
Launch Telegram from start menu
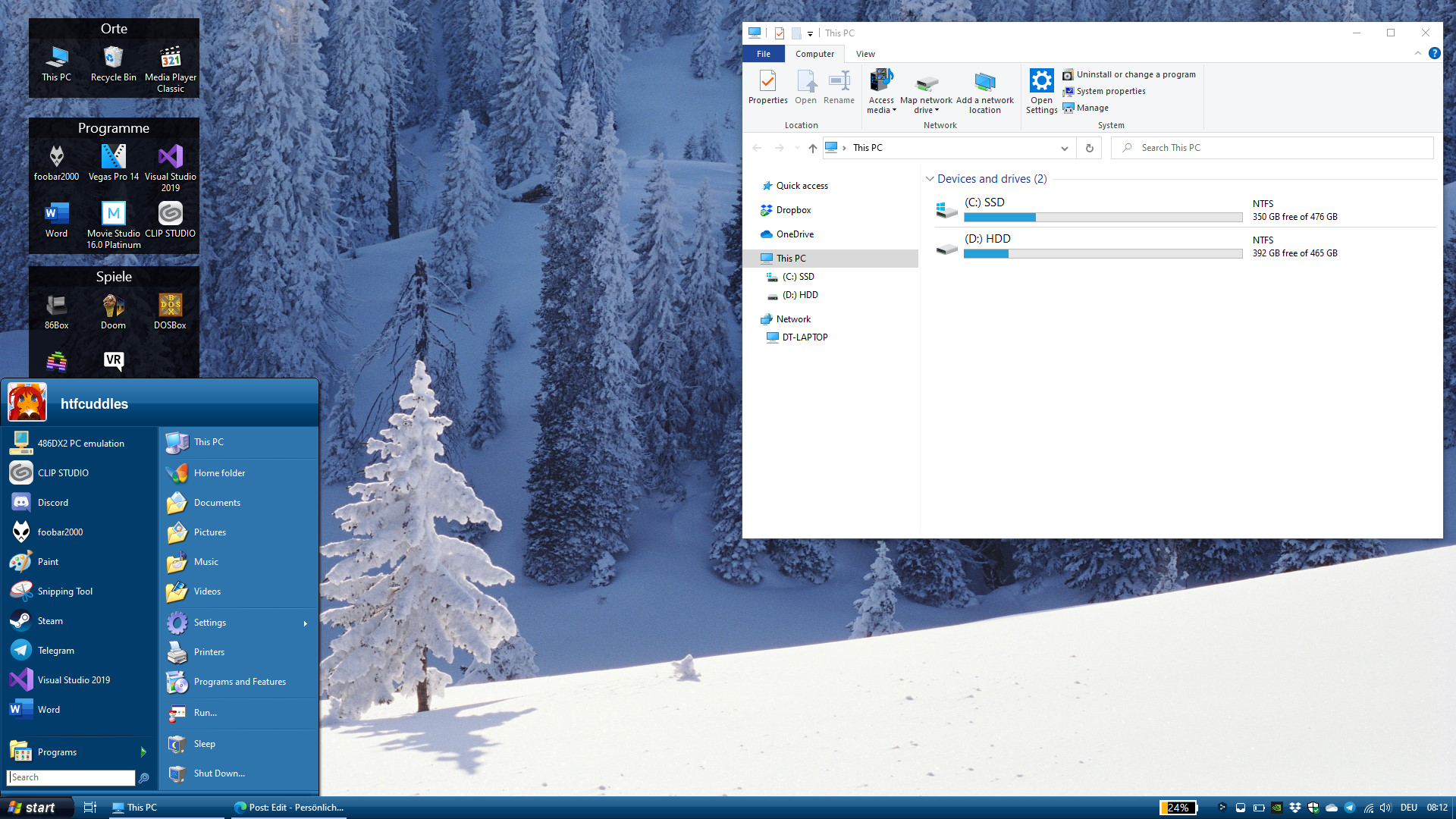point(80,650)
